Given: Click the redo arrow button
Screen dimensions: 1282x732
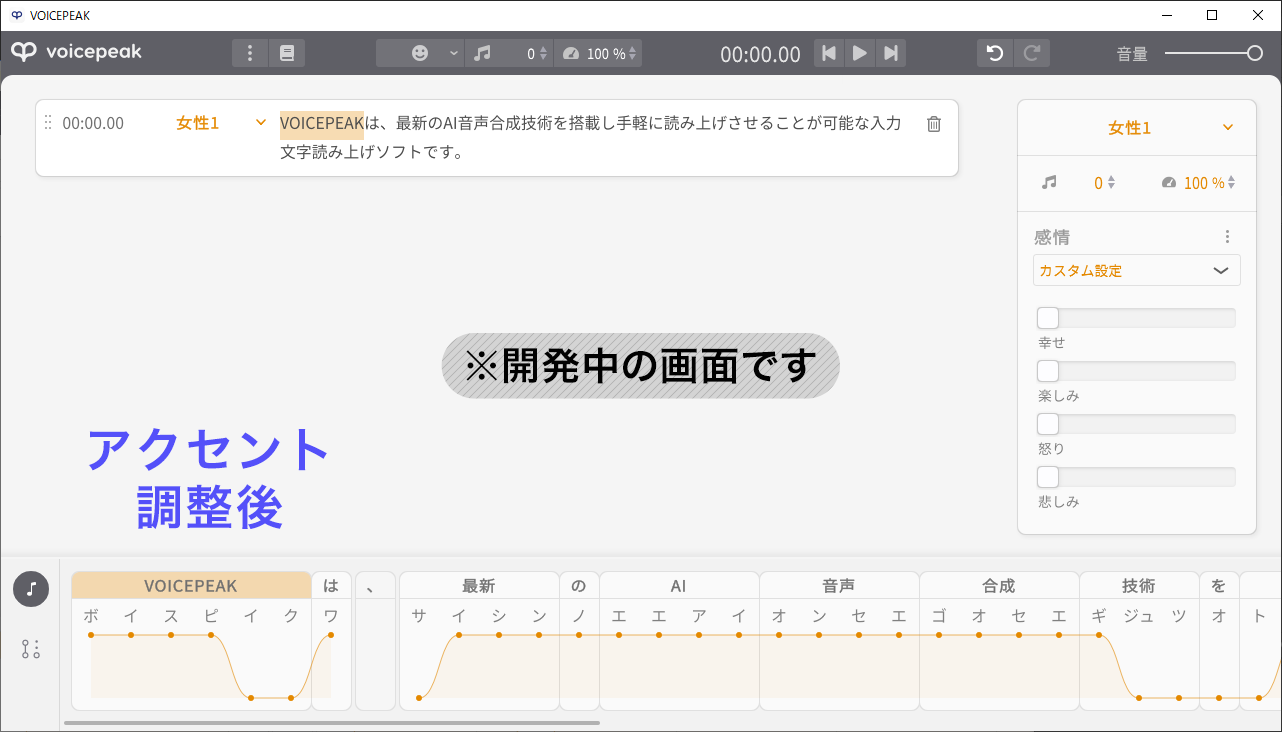Looking at the screenshot, I should (1032, 53).
